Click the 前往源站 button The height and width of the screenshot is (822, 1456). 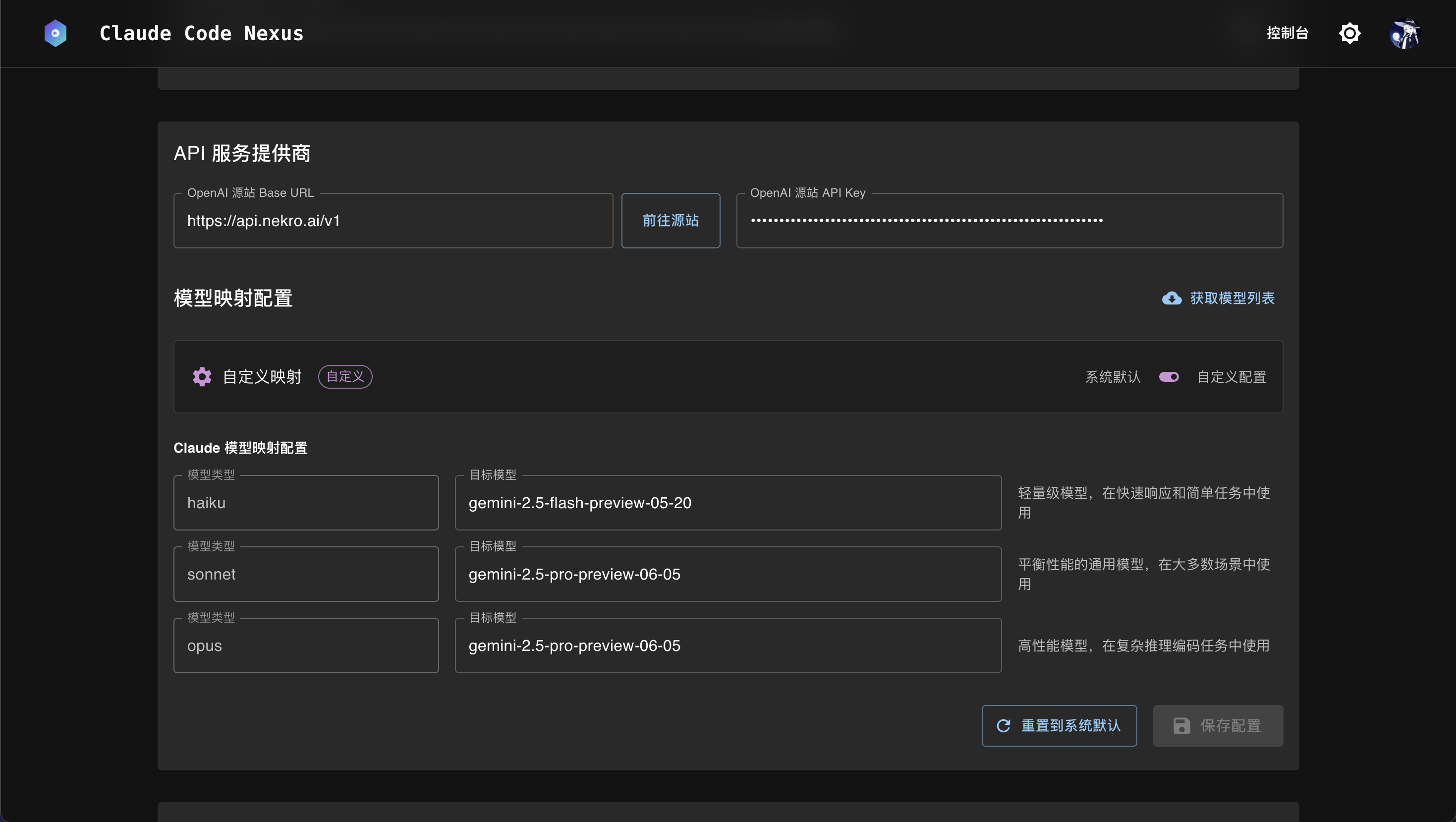tap(671, 221)
